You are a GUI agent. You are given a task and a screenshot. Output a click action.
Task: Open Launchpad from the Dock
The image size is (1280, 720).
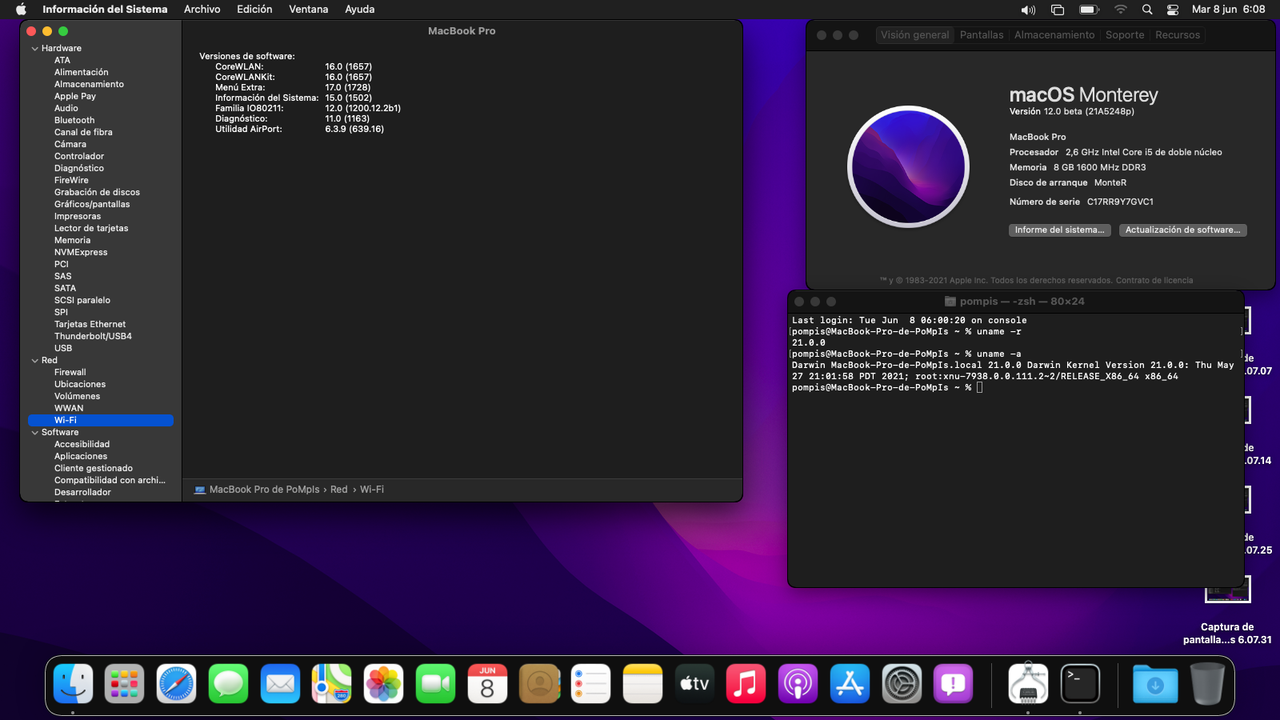click(125, 684)
